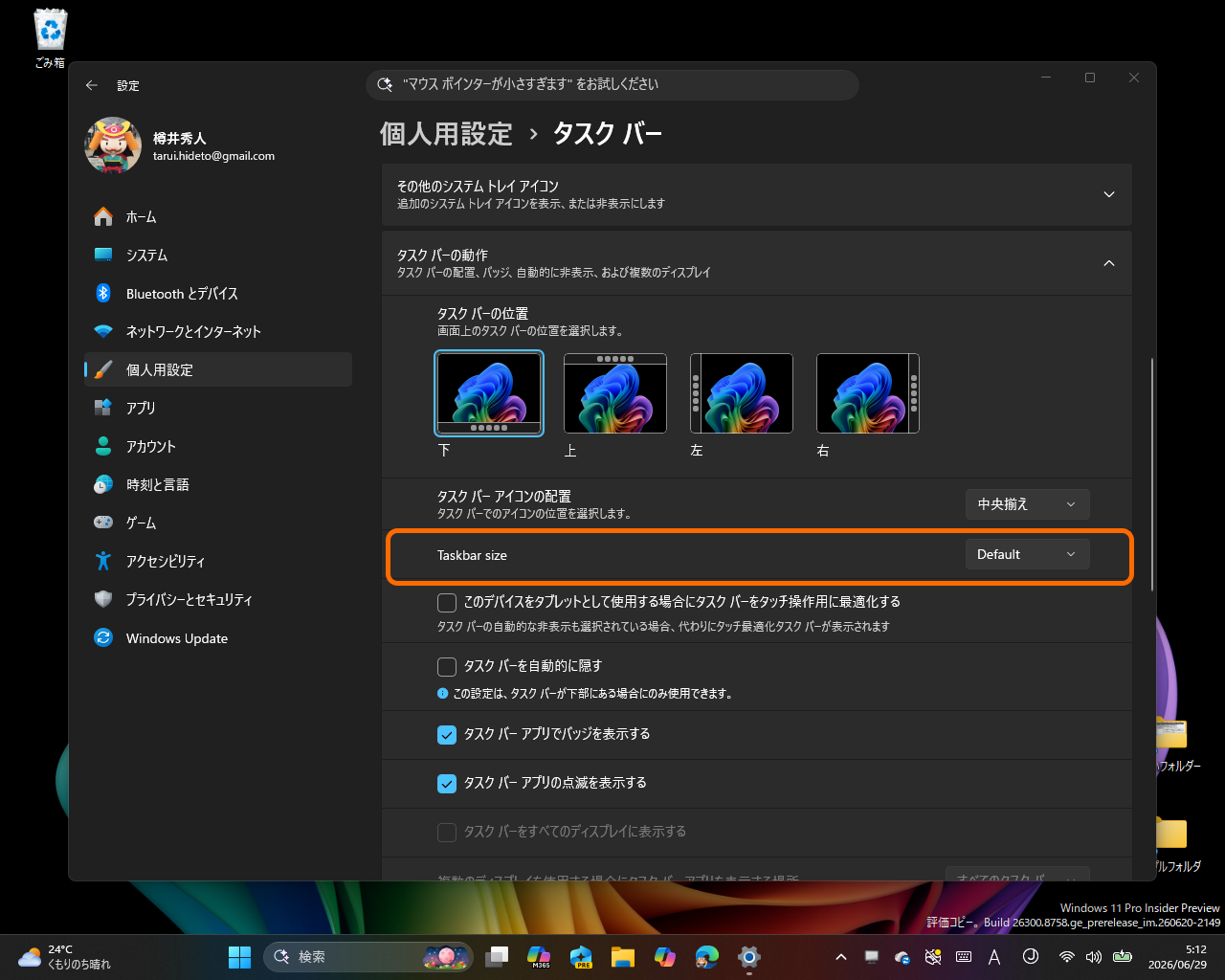Click 個人用設定 in the breadcrumb
This screenshot has width=1225, height=980.
pyautogui.click(x=446, y=133)
